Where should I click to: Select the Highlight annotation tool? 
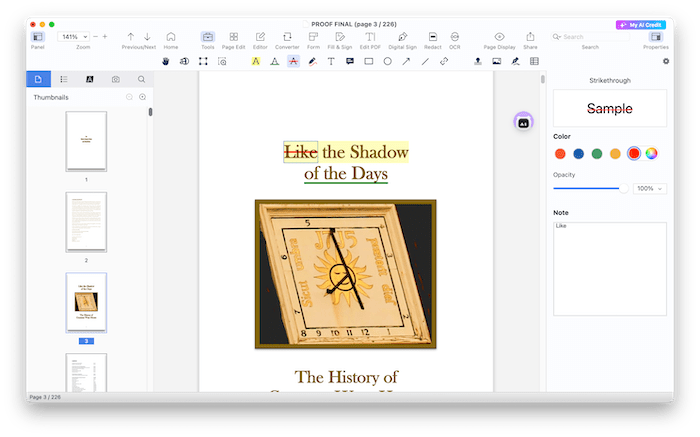(x=256, y=62)
